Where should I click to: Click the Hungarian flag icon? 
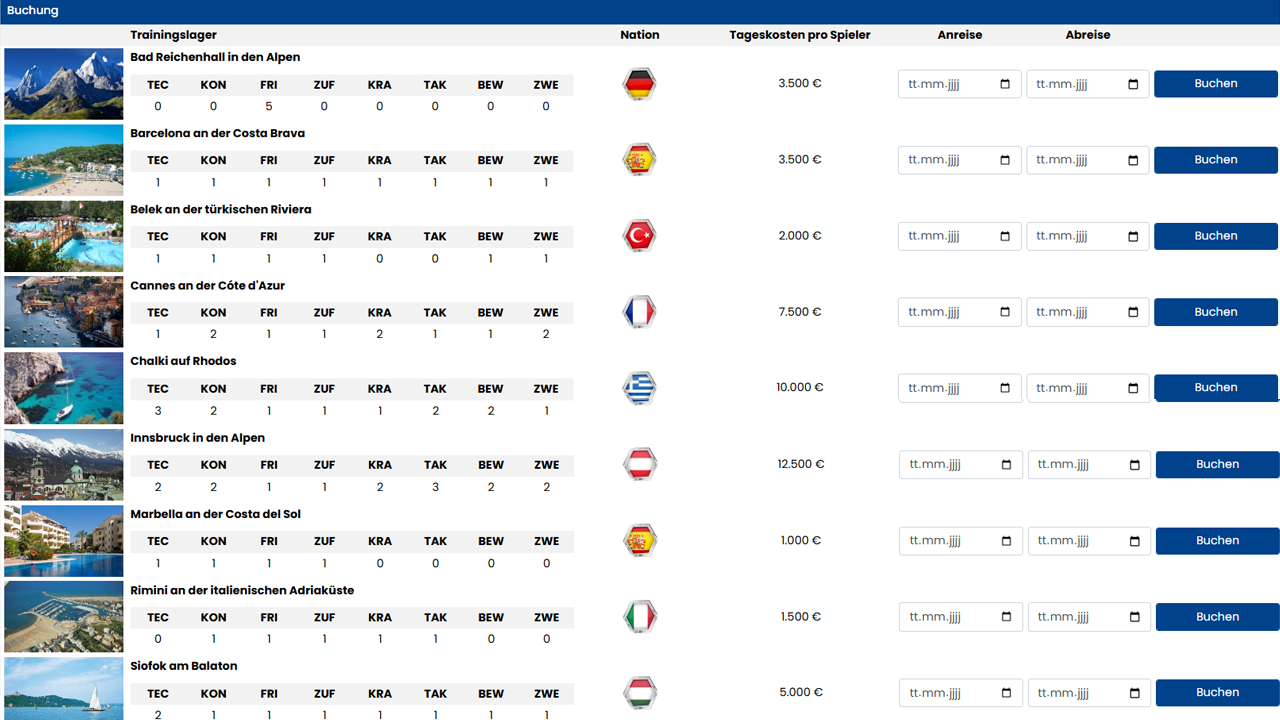(x=639, y=692)
